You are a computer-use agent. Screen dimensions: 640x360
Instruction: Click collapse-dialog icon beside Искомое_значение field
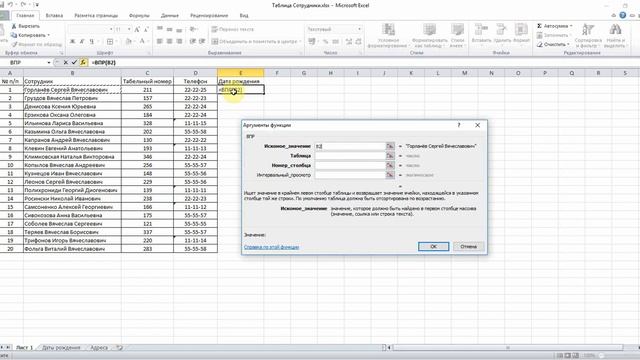click(390, 146)
